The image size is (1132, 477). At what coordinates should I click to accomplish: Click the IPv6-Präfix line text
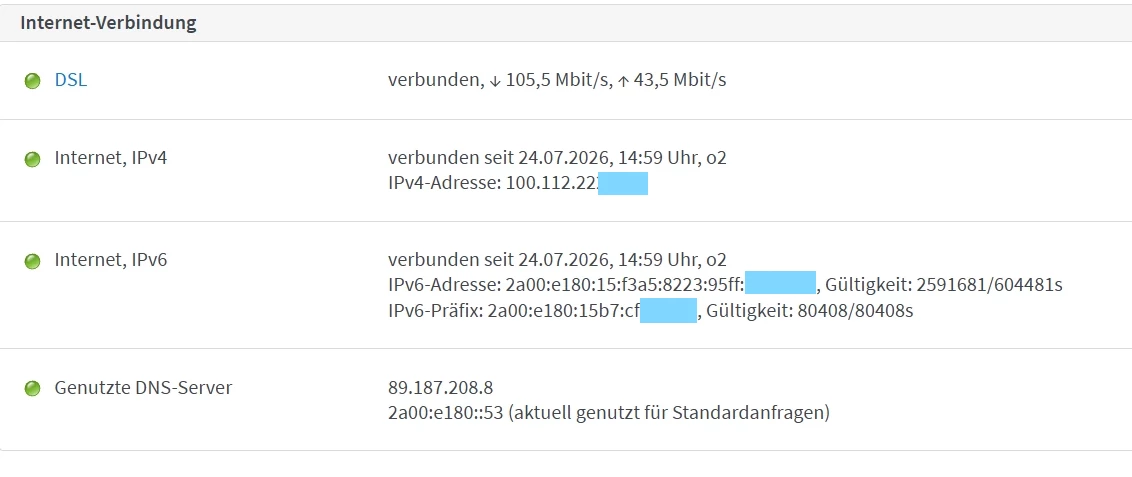coord(650,312)
